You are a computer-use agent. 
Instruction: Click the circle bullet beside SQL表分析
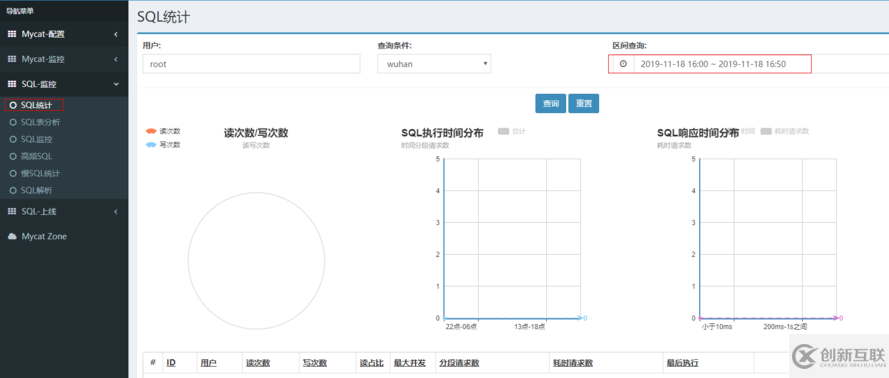tap(13, 122)
